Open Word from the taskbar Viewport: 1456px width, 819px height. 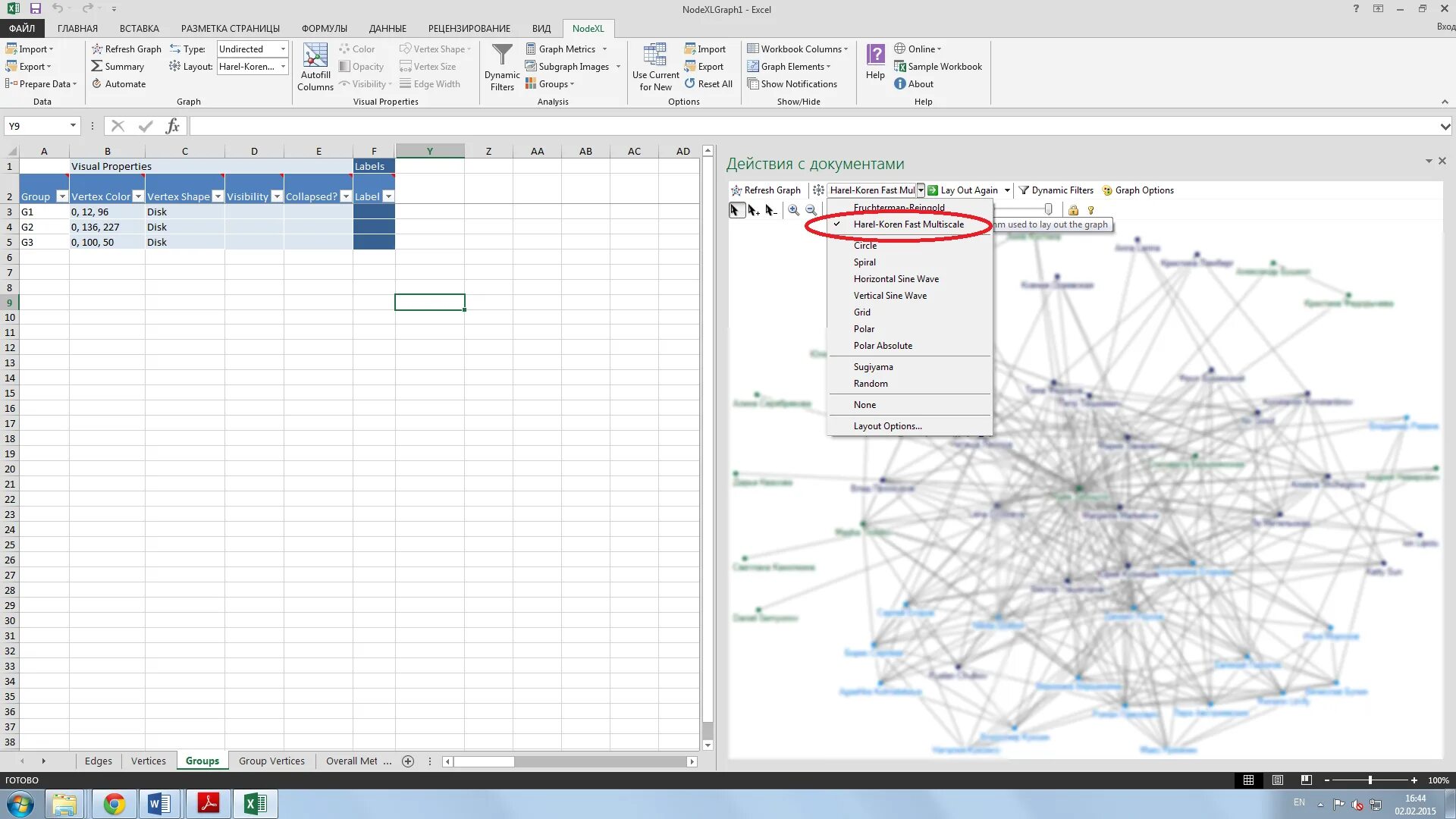tap(159, 804)
